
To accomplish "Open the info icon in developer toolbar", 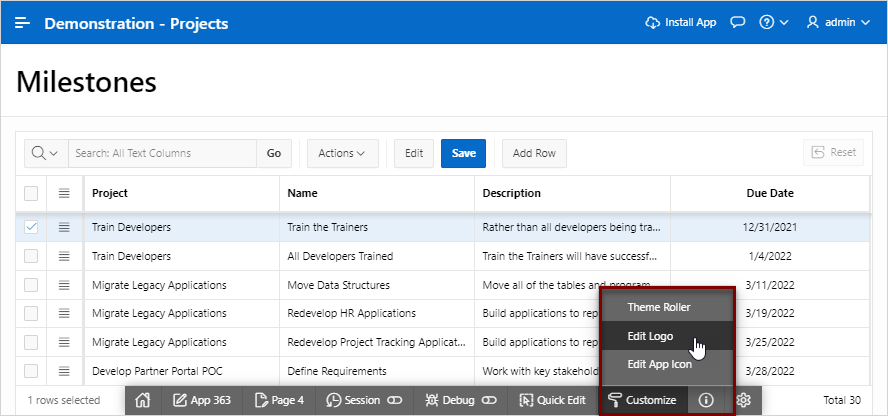I will 706,400.
